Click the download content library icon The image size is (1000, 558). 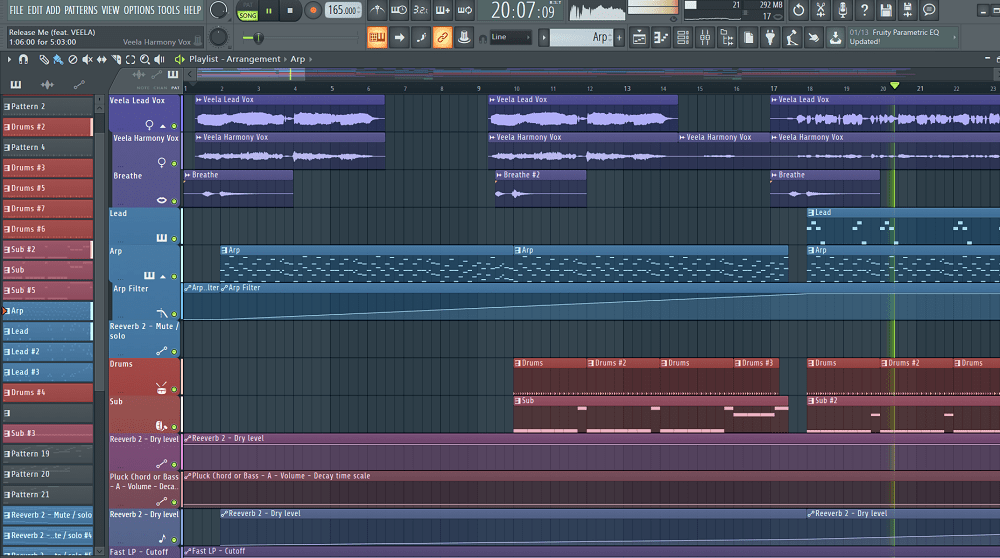[x=835, y=38]
